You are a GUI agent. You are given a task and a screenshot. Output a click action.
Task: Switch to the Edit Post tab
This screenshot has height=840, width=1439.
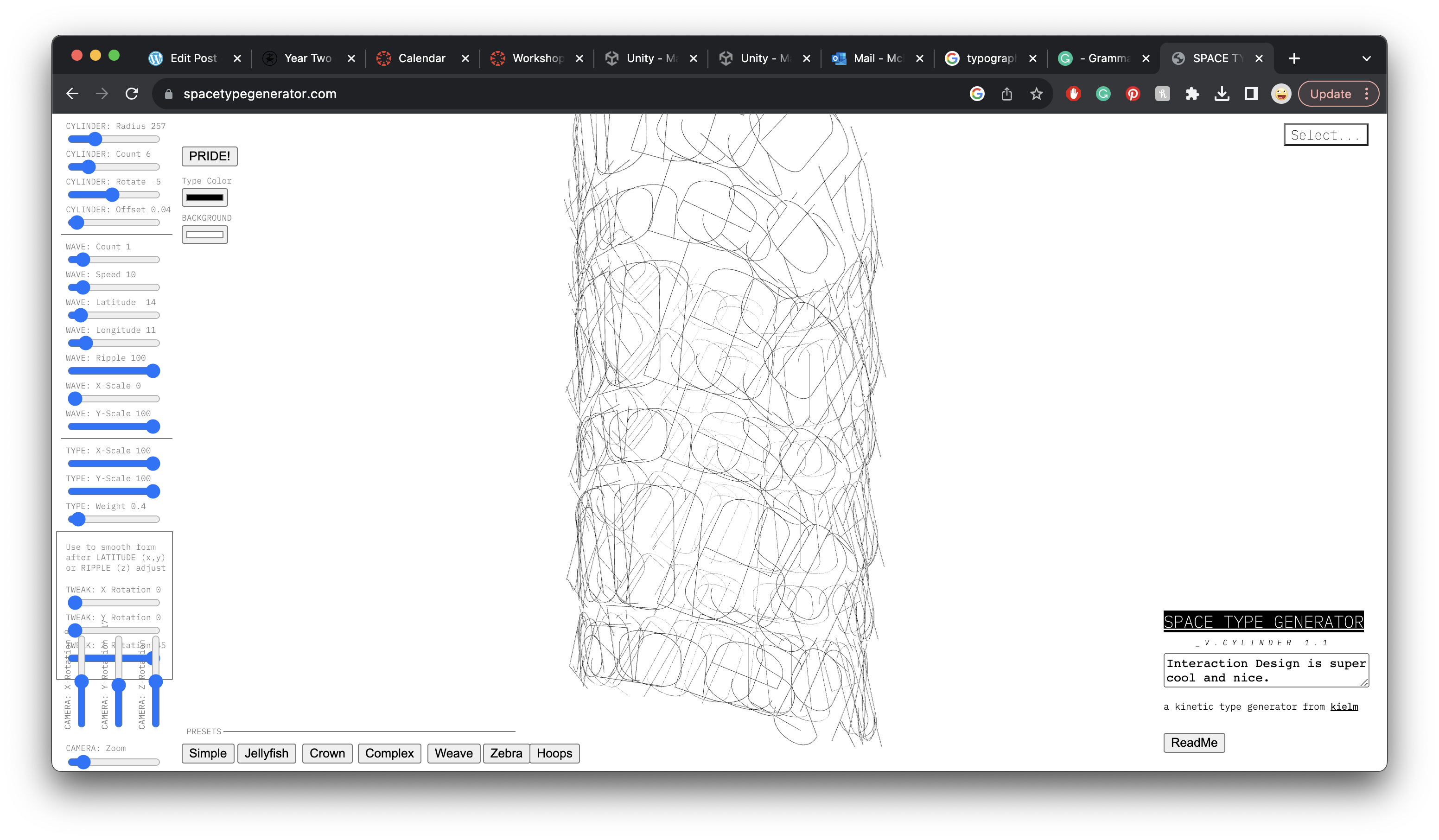193,58
